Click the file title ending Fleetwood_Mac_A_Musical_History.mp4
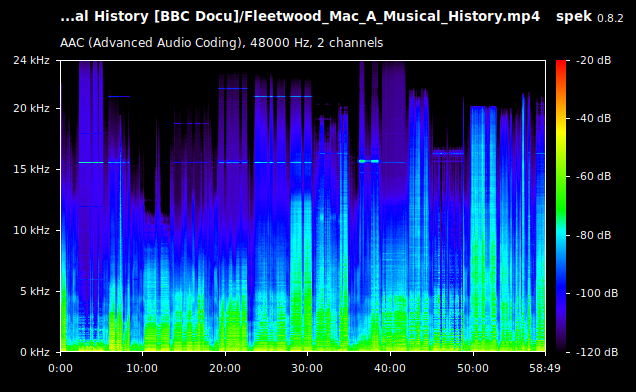This screenshot has height=392, width=636. [300, 17]
